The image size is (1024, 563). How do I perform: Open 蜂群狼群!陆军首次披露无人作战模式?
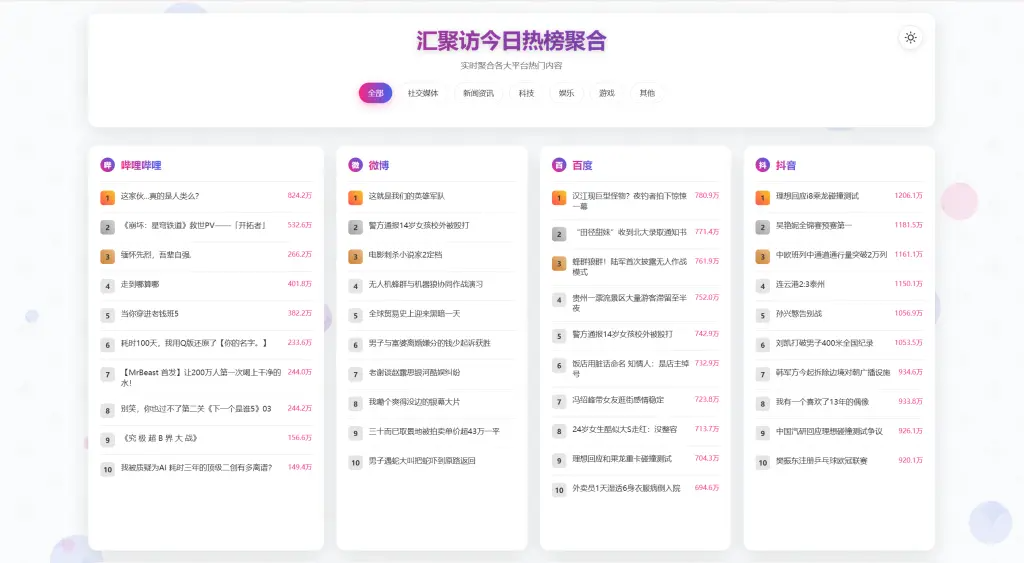pyautogui.click(x=630, y=266)
